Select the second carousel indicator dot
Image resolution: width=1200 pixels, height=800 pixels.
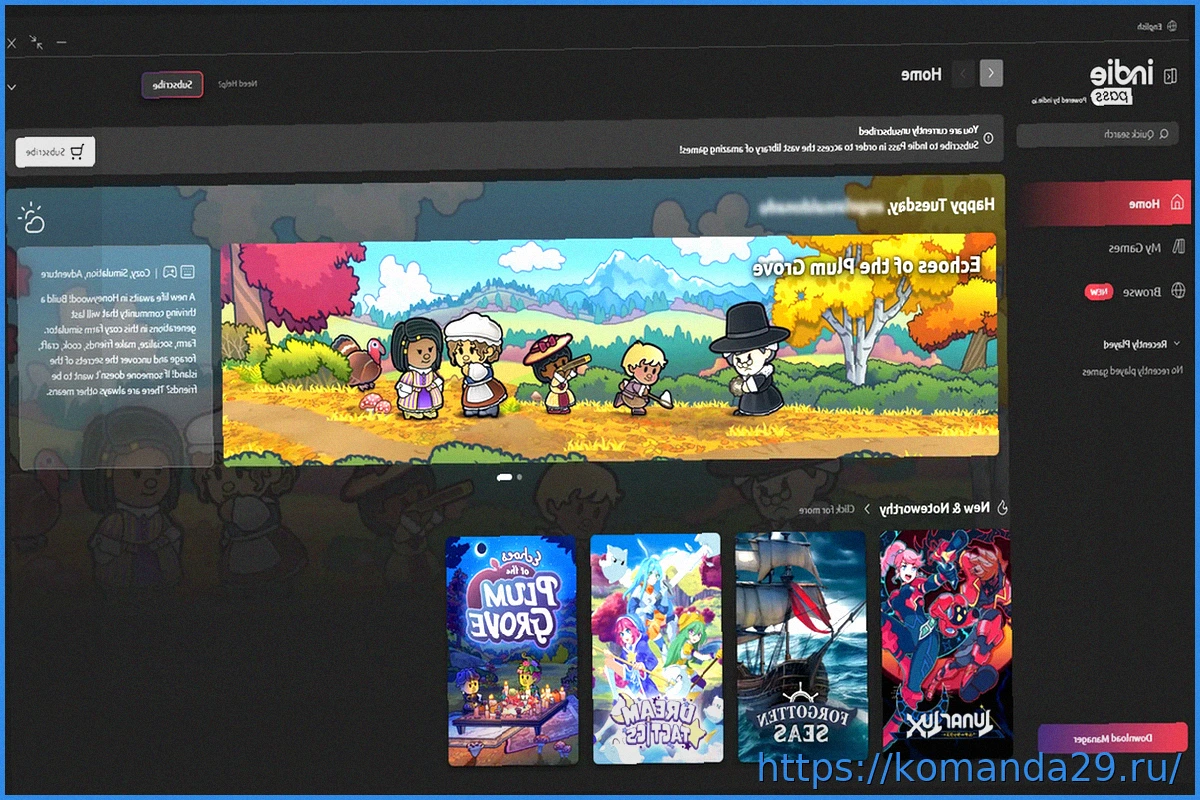tap(520, 478)
